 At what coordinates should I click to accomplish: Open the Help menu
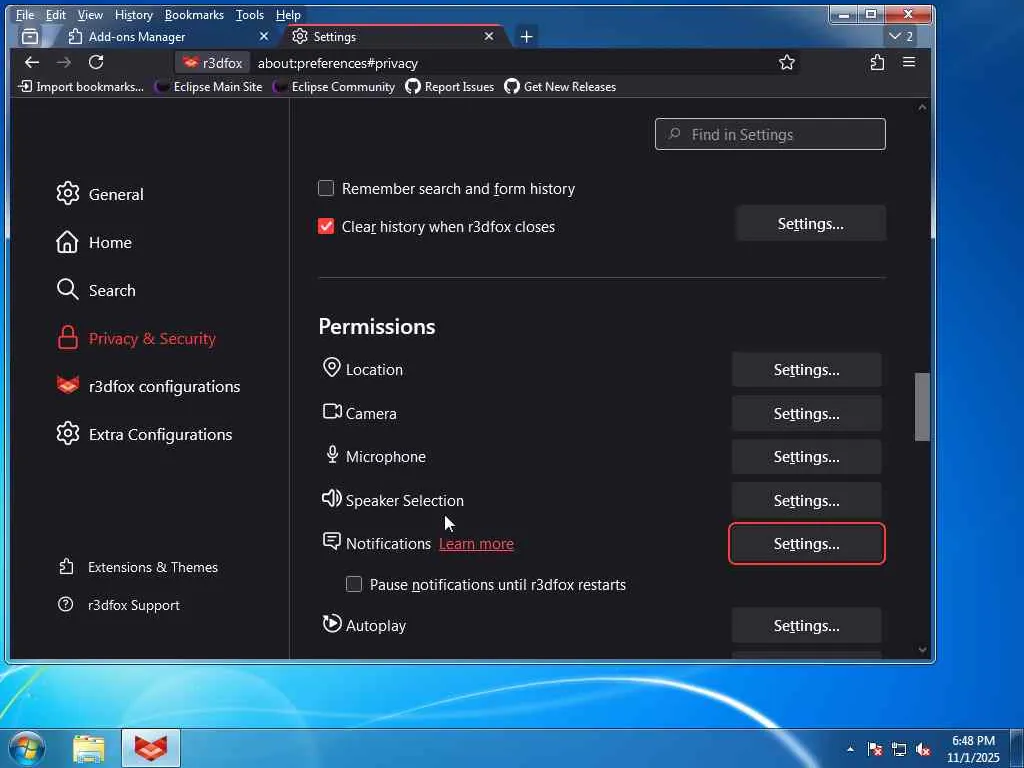(x=288, y=14)
